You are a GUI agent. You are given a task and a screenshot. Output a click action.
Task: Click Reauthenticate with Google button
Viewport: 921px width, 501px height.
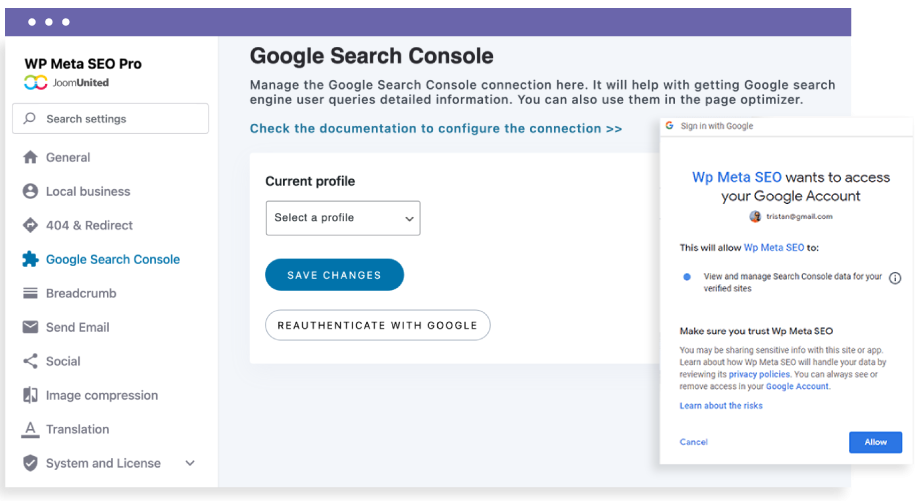tap(378, 325)
